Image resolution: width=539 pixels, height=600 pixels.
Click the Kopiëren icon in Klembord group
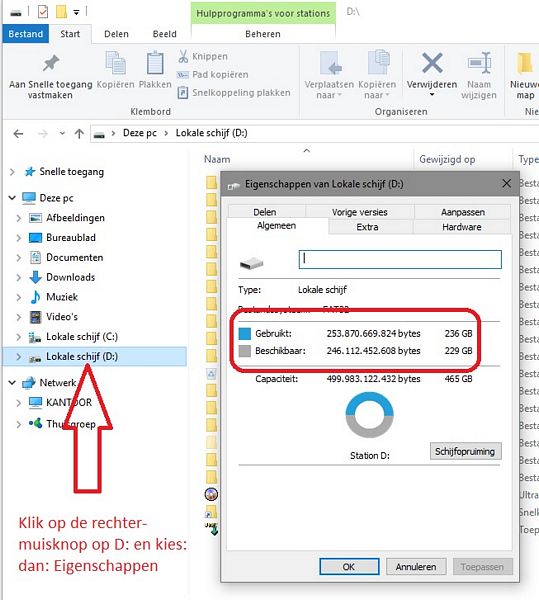(x=115, y=63)
